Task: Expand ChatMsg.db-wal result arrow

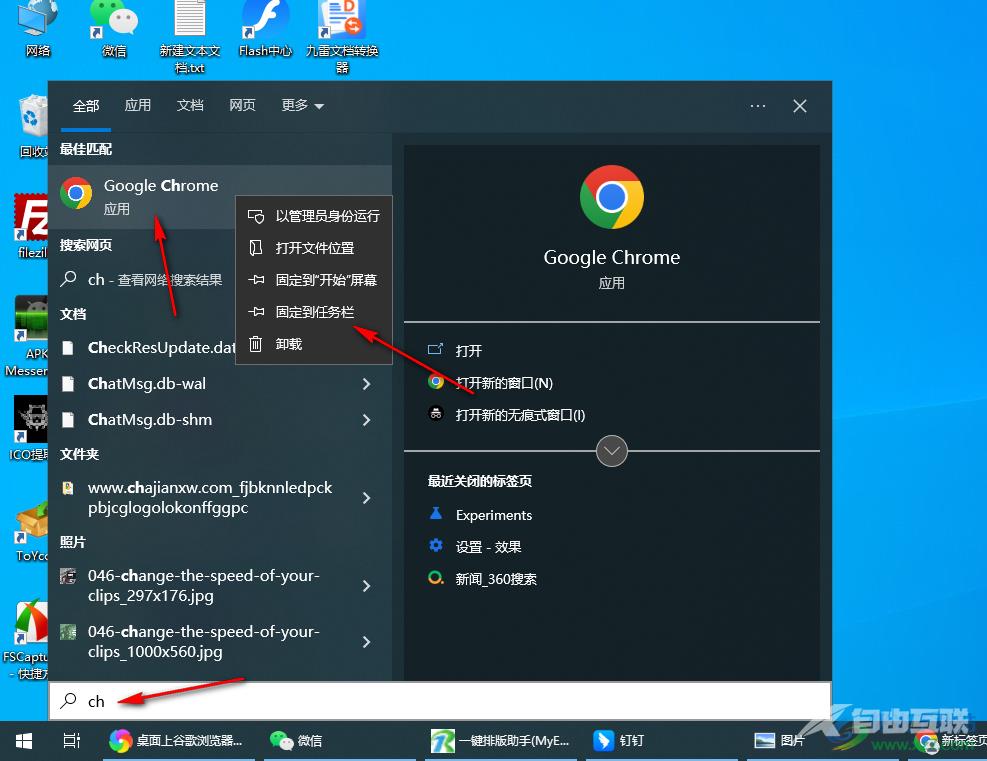Action: coord(366,384)
